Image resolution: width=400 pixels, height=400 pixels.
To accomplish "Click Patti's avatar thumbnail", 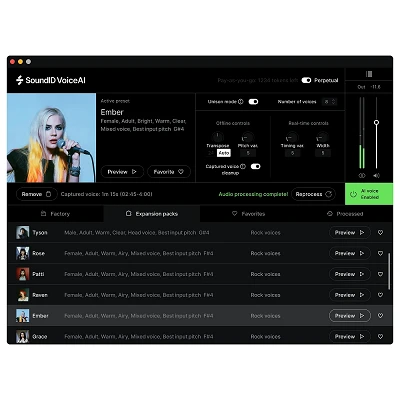I will 23,274.
